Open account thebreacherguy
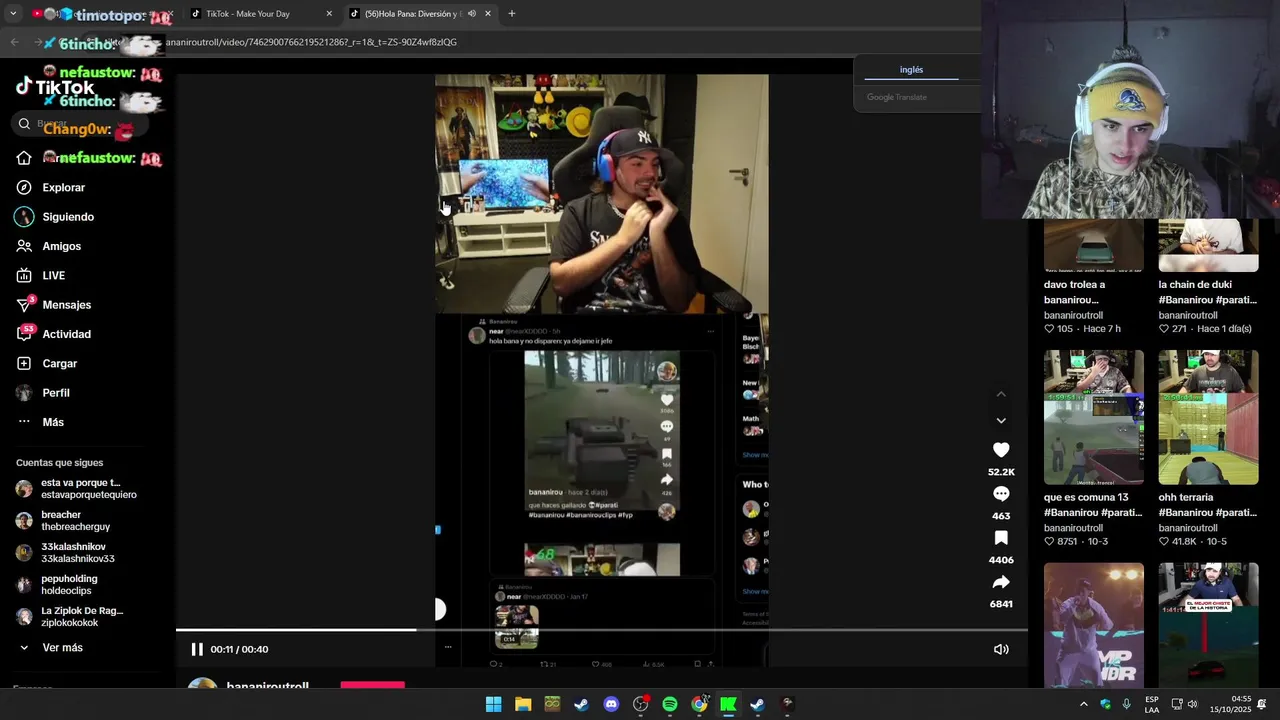Image resolution: width=1280 pixels, height=720 pixels. (x=75, y=521)
